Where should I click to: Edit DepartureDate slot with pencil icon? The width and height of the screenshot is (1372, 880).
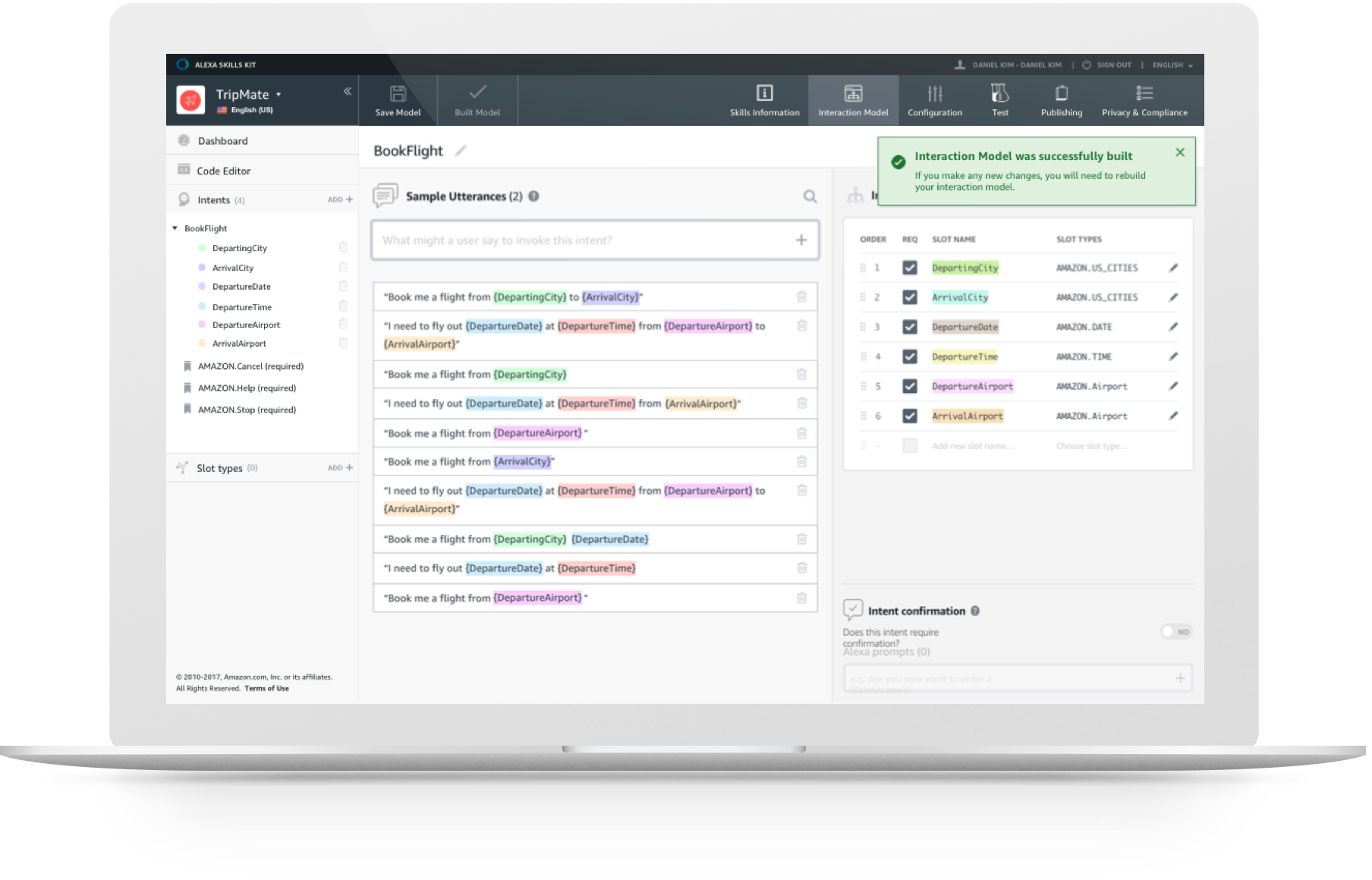[x=1173, y=327]
